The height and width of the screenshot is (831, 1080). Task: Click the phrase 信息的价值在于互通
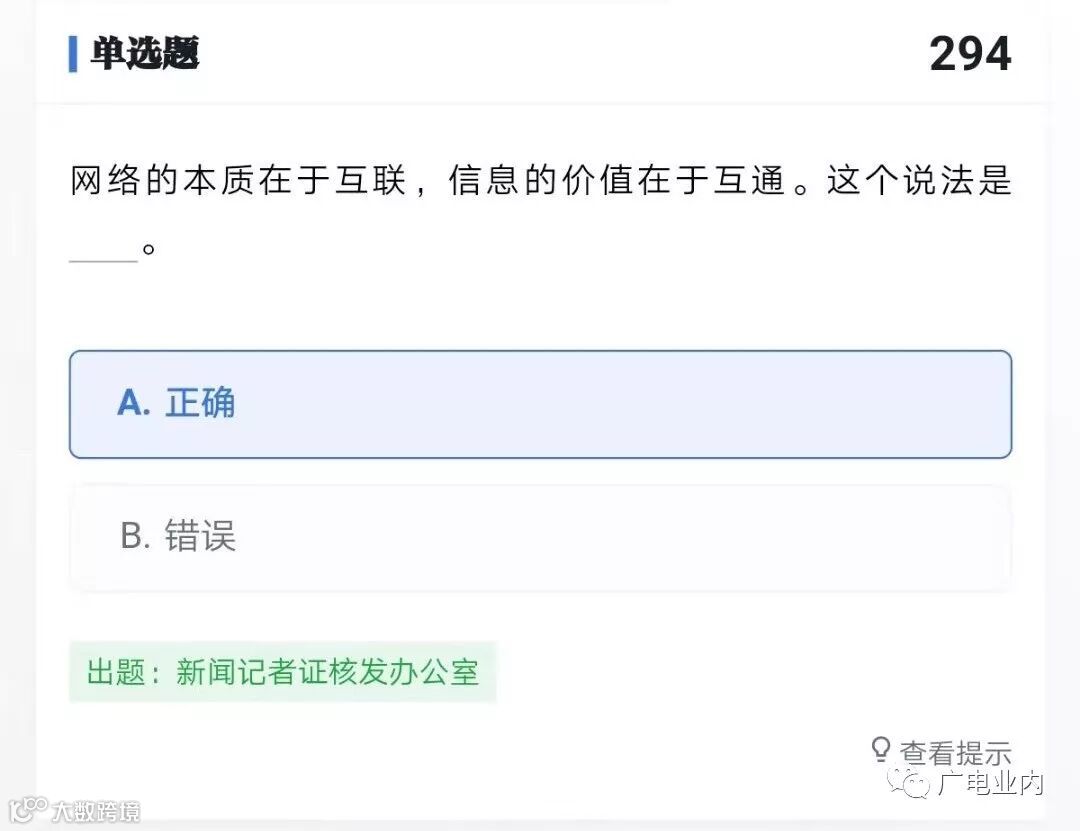pyautogui.click(x=617, y=181)
